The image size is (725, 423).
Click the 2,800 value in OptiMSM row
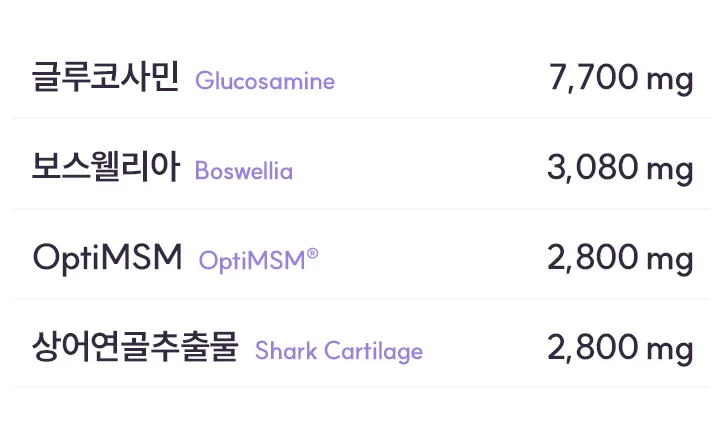(x=593, y=257)
